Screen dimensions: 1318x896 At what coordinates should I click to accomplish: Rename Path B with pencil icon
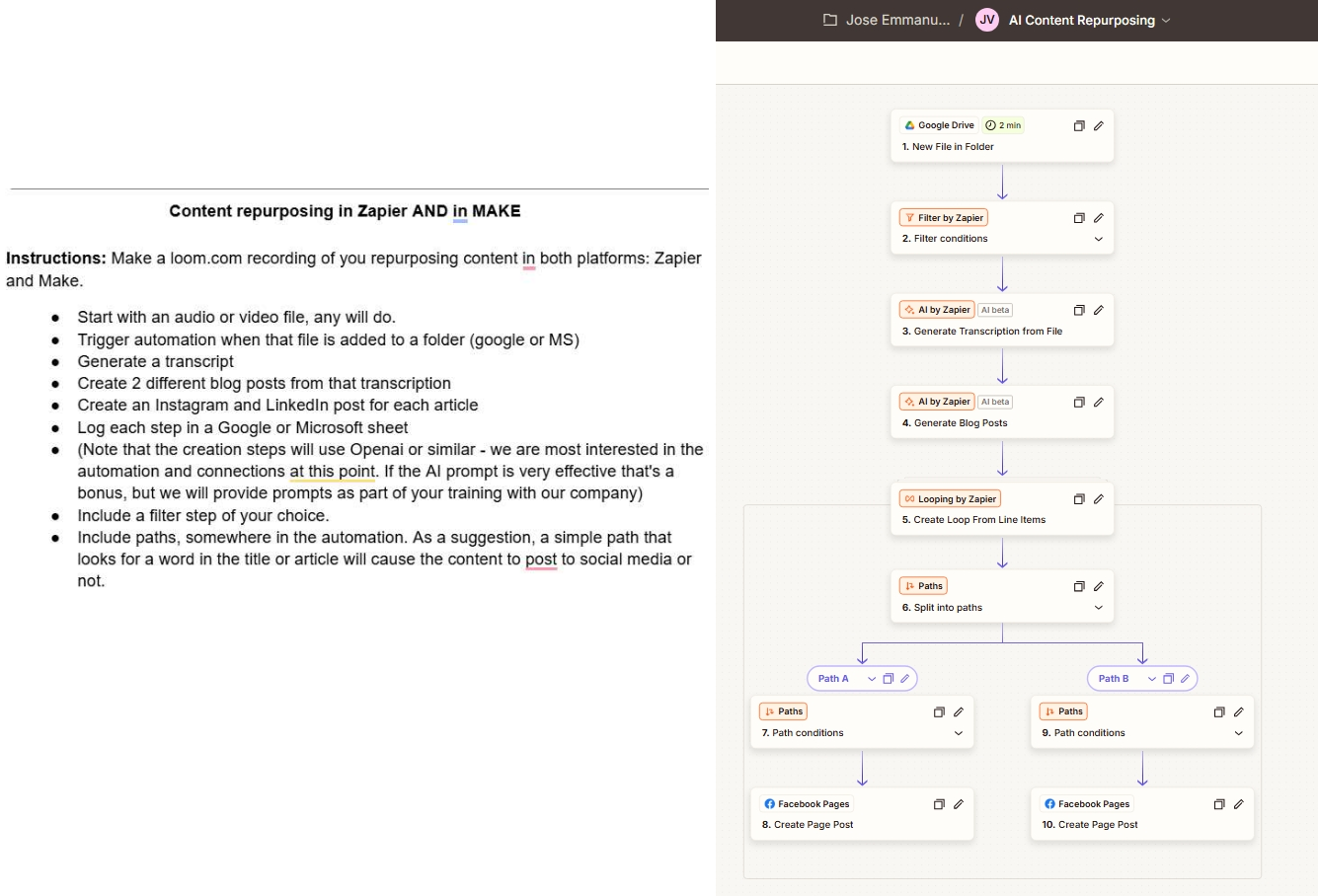(x=1185, y=678)
